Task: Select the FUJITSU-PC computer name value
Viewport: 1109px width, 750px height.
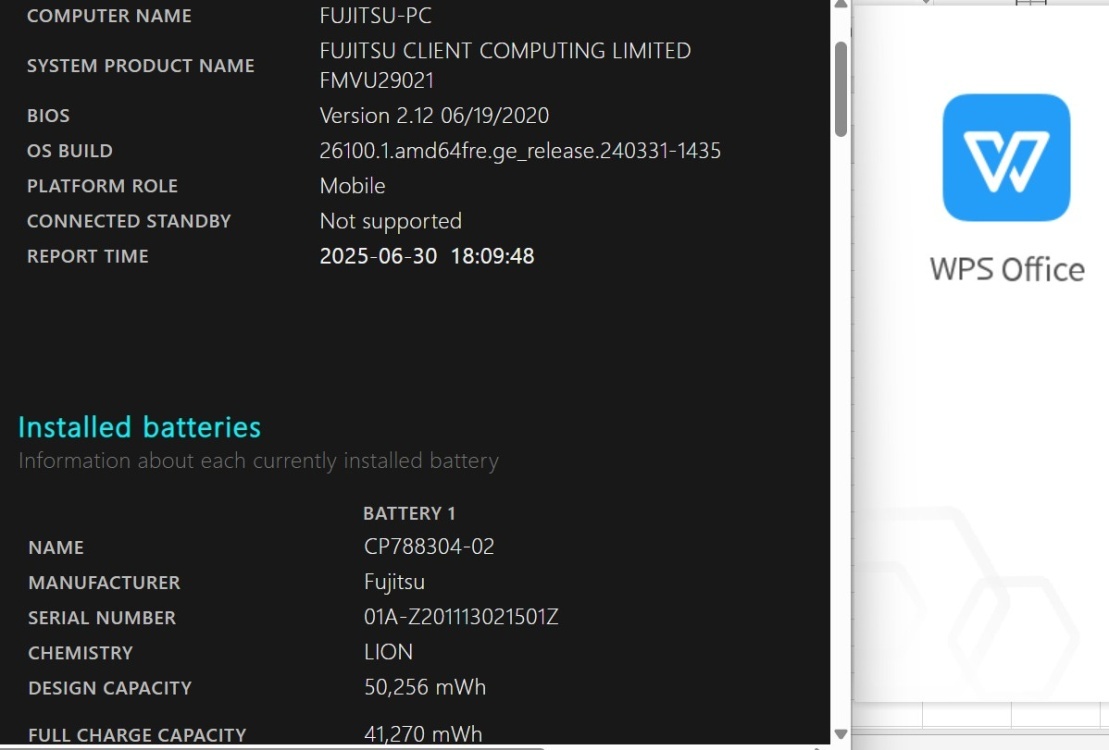Action: click(x=376, y=16)
